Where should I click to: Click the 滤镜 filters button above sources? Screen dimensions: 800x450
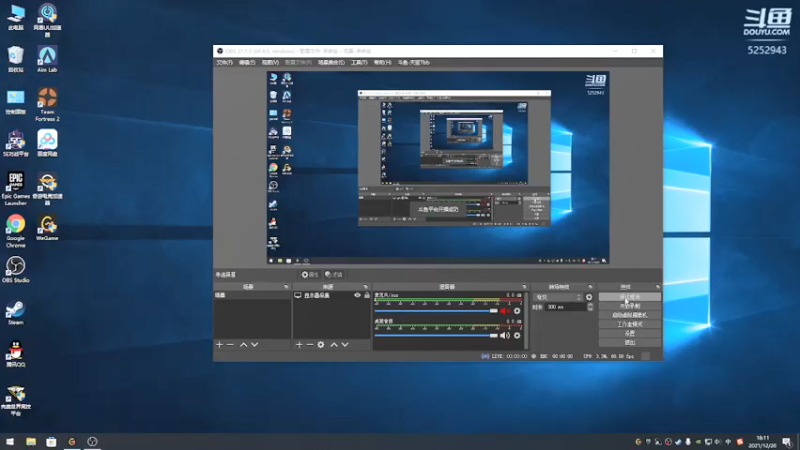point(334,274)
